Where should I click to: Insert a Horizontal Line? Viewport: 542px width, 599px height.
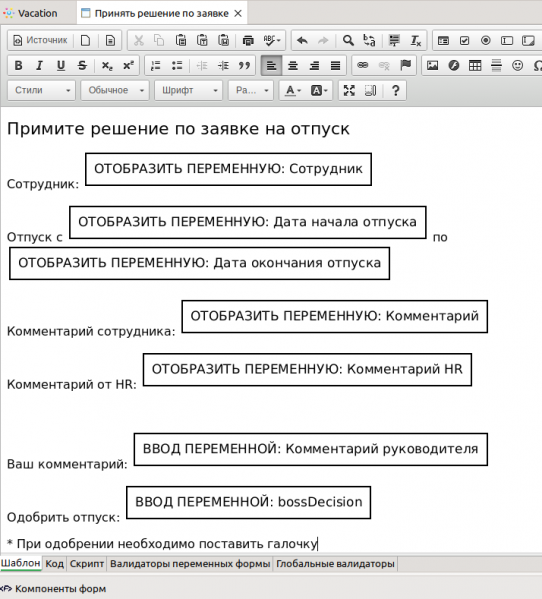tap(496, 65)
